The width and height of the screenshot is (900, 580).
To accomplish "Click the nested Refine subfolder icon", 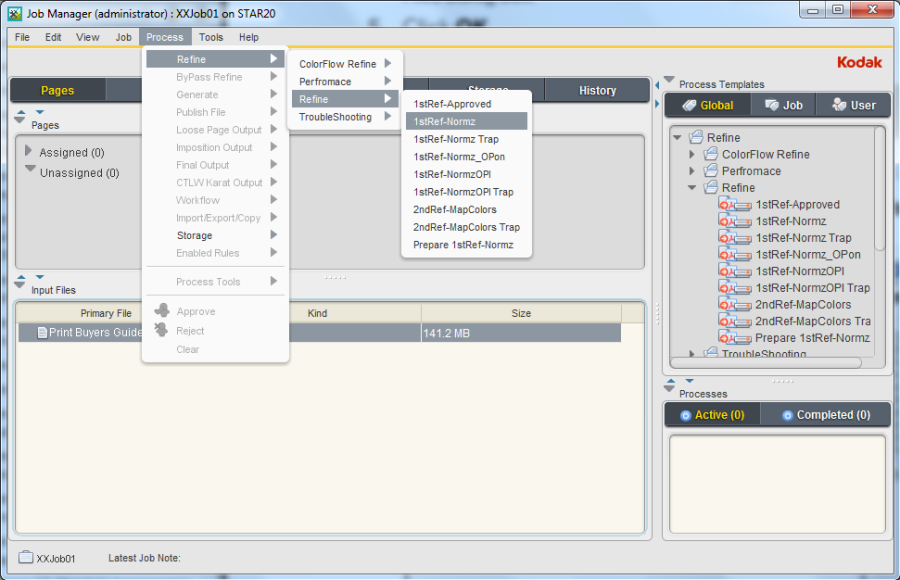I will point(711,187).
